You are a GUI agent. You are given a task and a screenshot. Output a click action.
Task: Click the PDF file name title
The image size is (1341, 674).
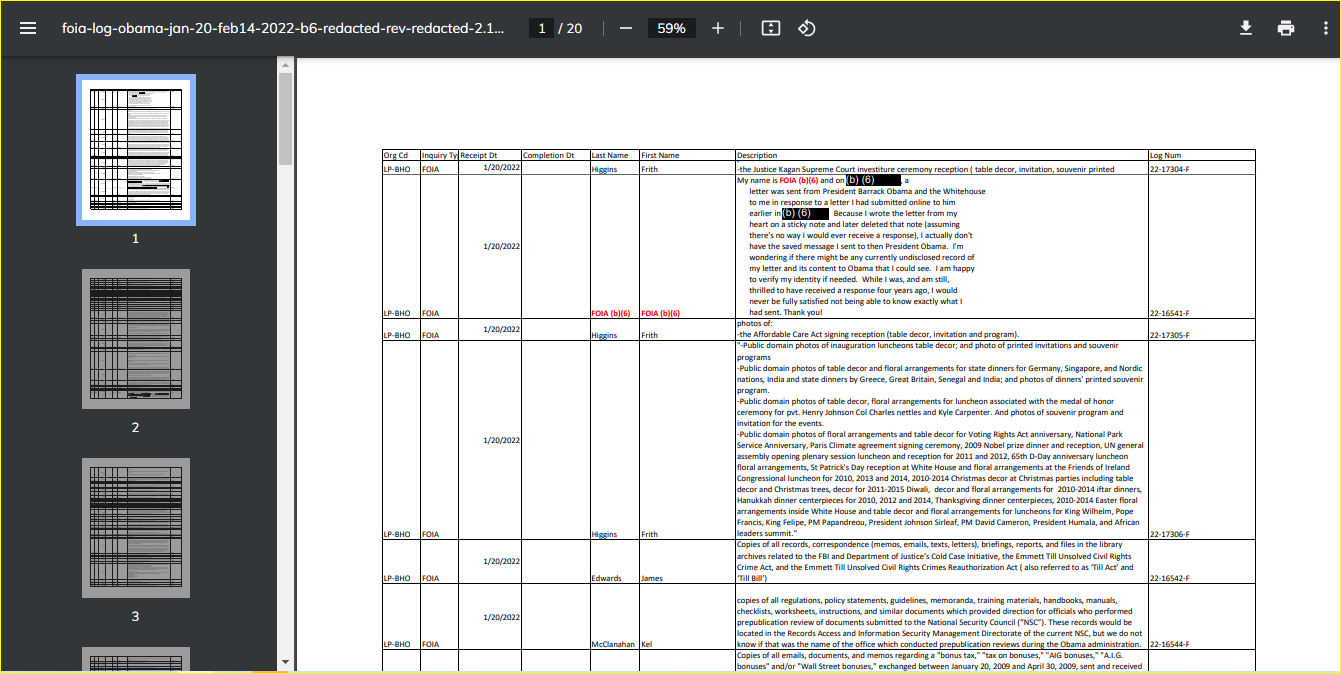(x=283, y=28)
